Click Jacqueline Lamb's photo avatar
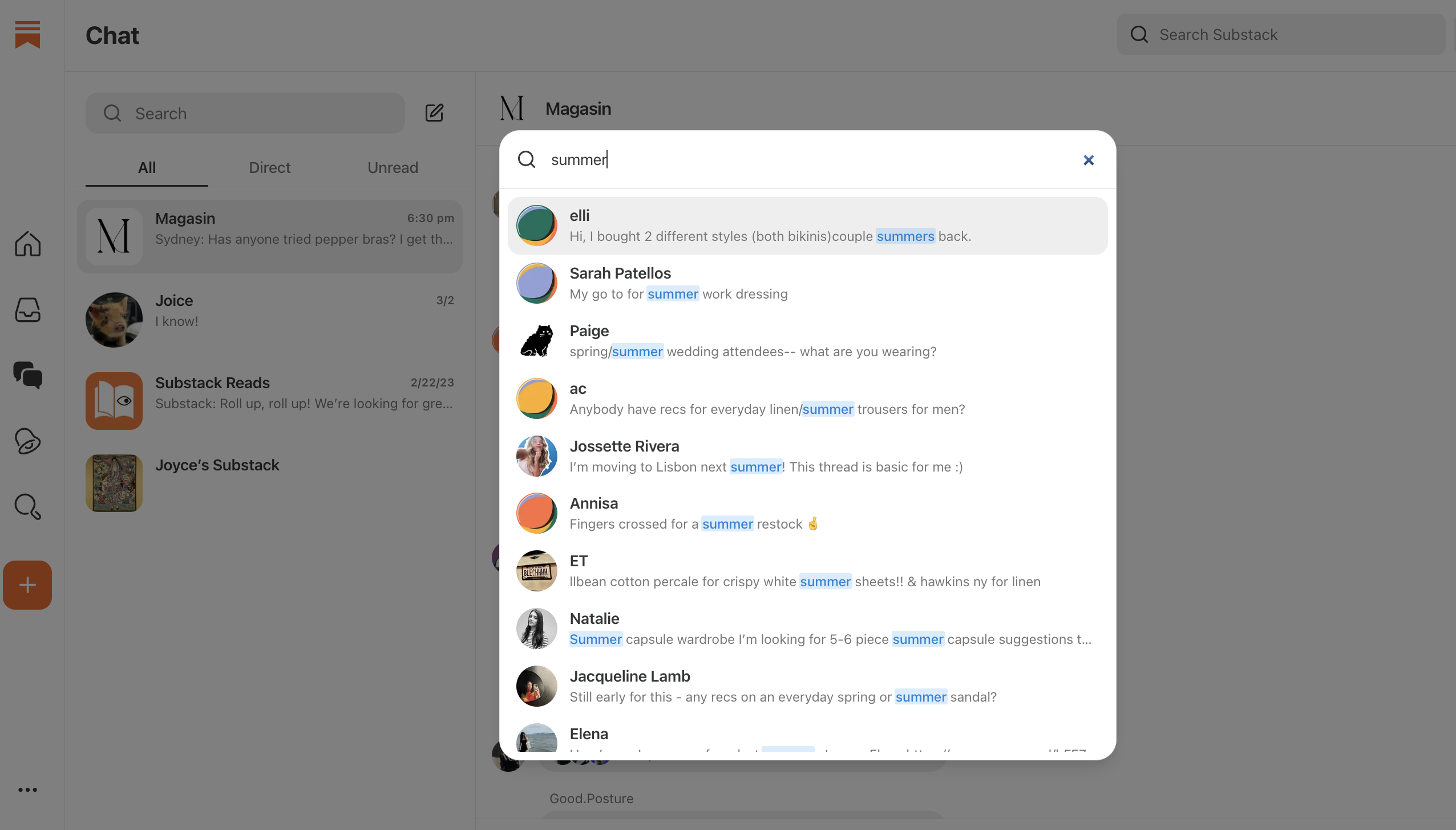The width and height of the screenshot is (1456, 830). coord(536,686)
